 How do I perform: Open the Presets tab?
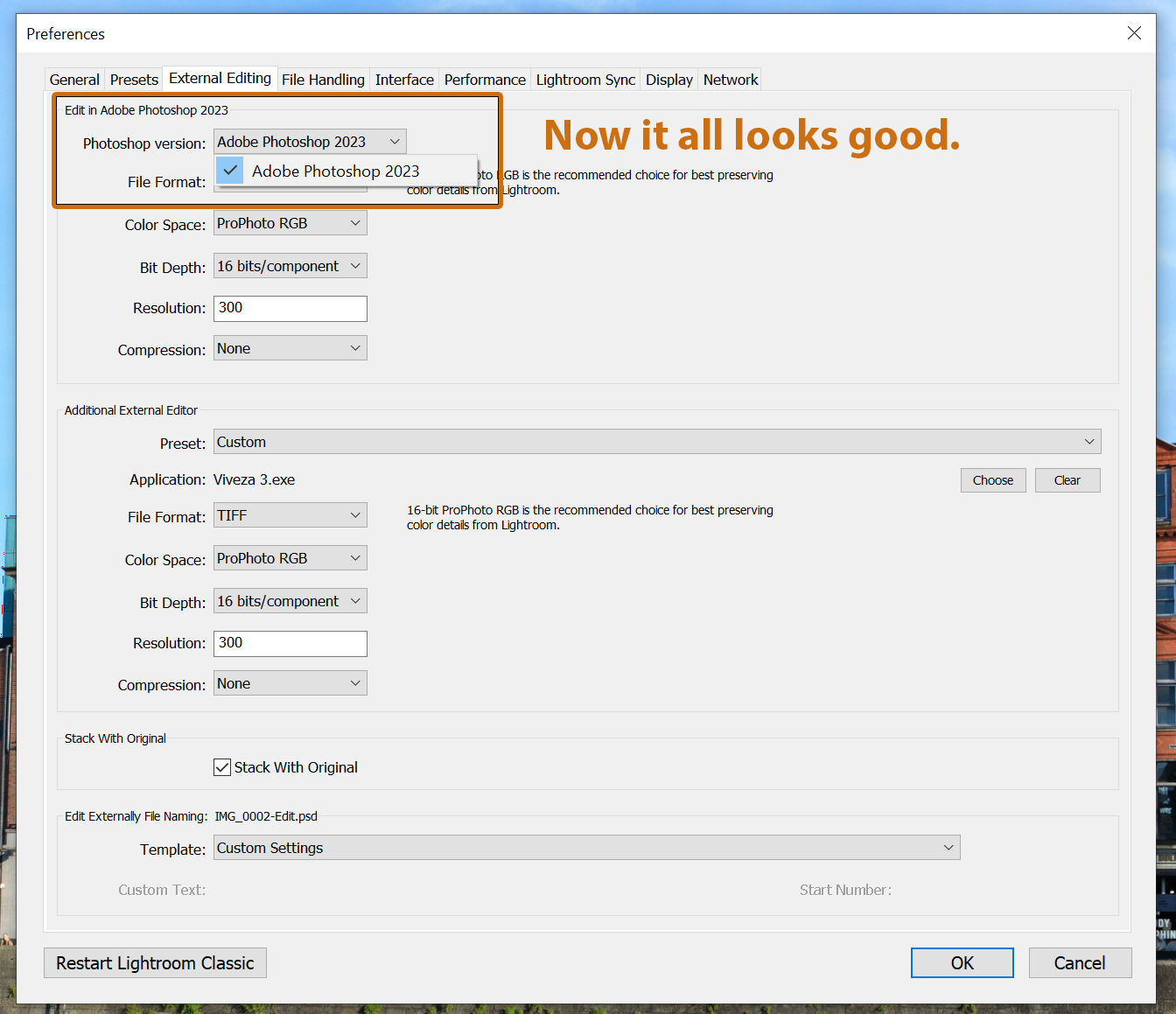coord(134,80)
